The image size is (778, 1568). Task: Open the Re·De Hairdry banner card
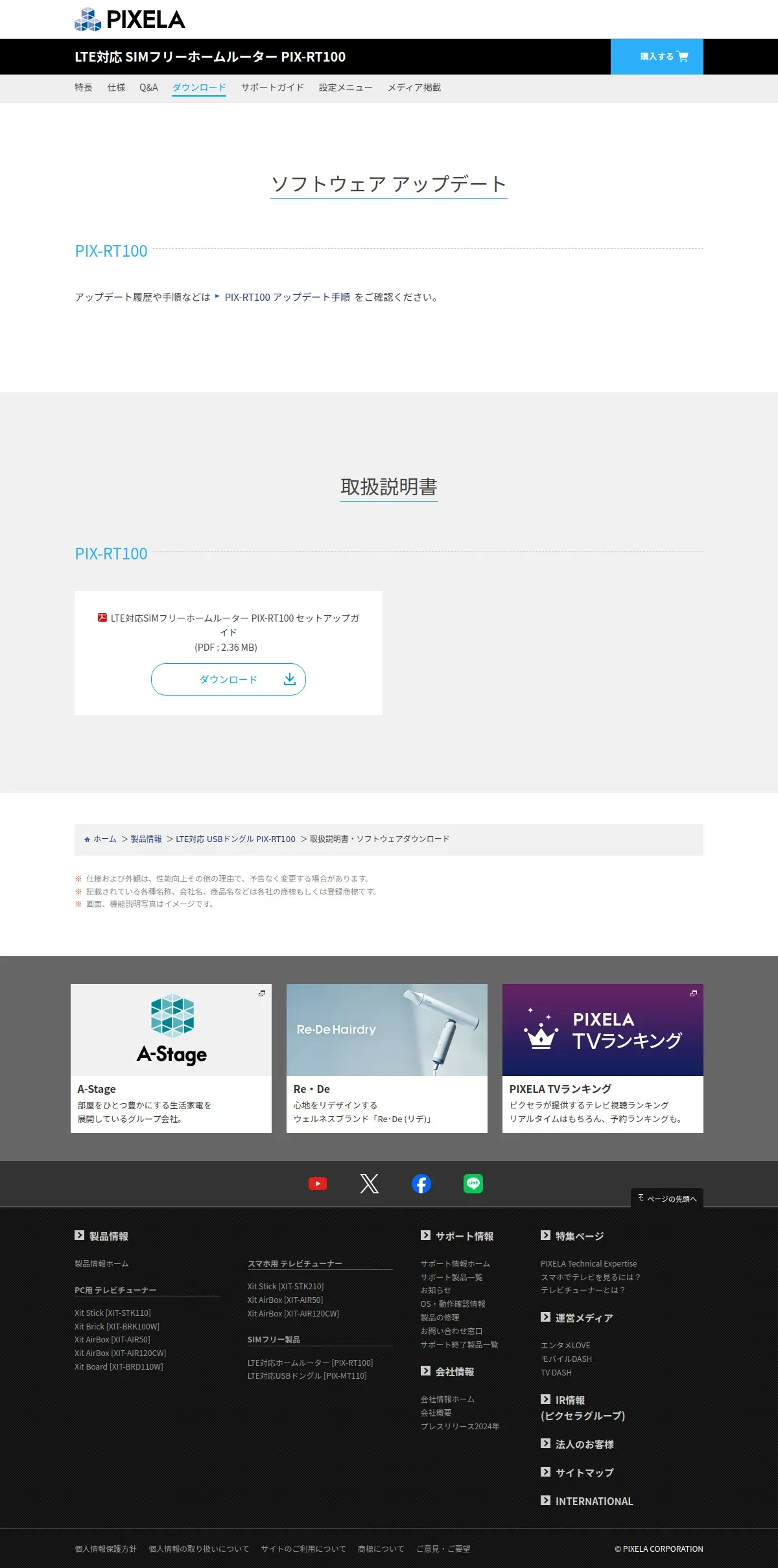click(x=387, y=1059)
